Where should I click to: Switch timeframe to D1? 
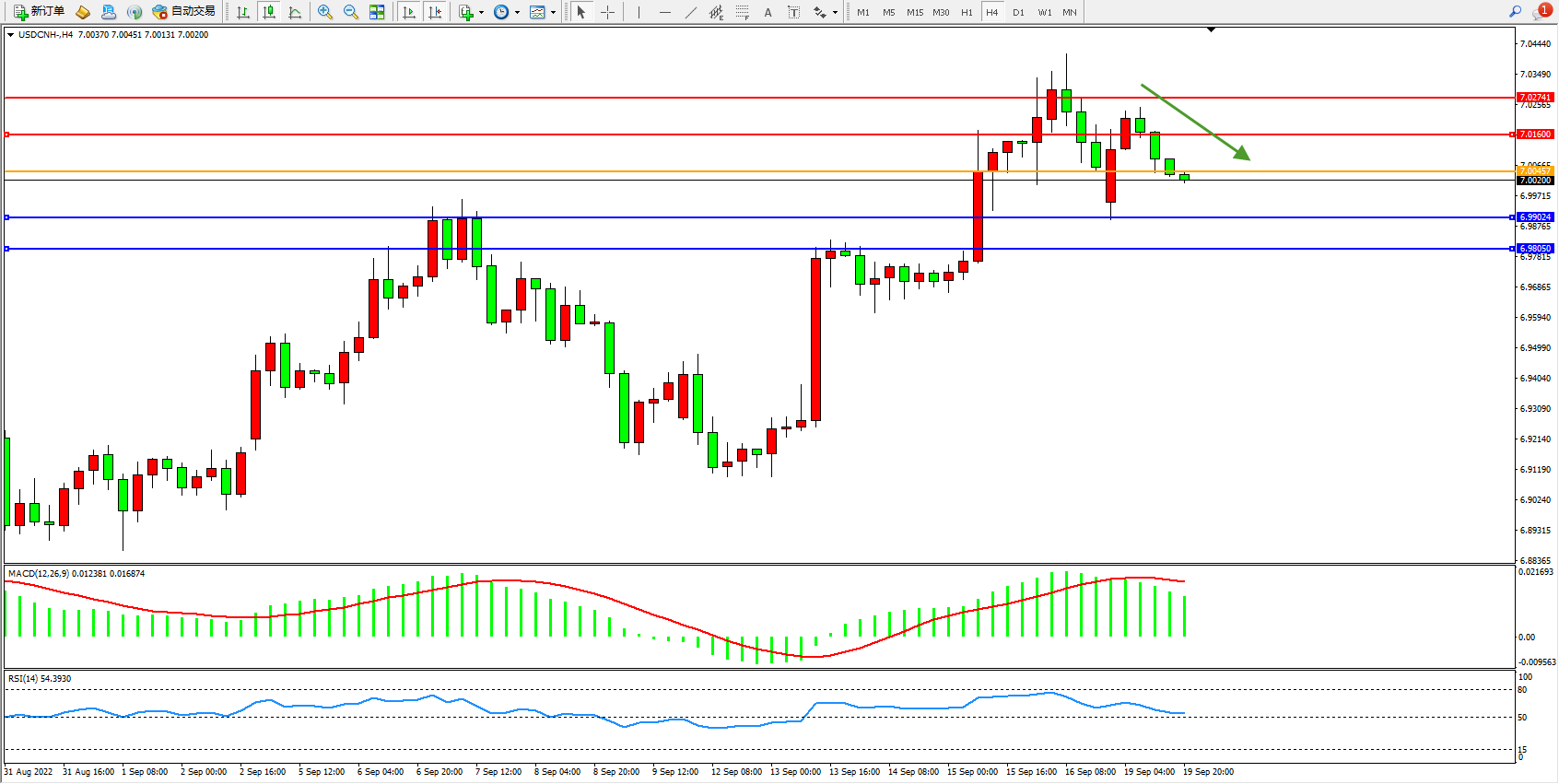pos(1018,12)
